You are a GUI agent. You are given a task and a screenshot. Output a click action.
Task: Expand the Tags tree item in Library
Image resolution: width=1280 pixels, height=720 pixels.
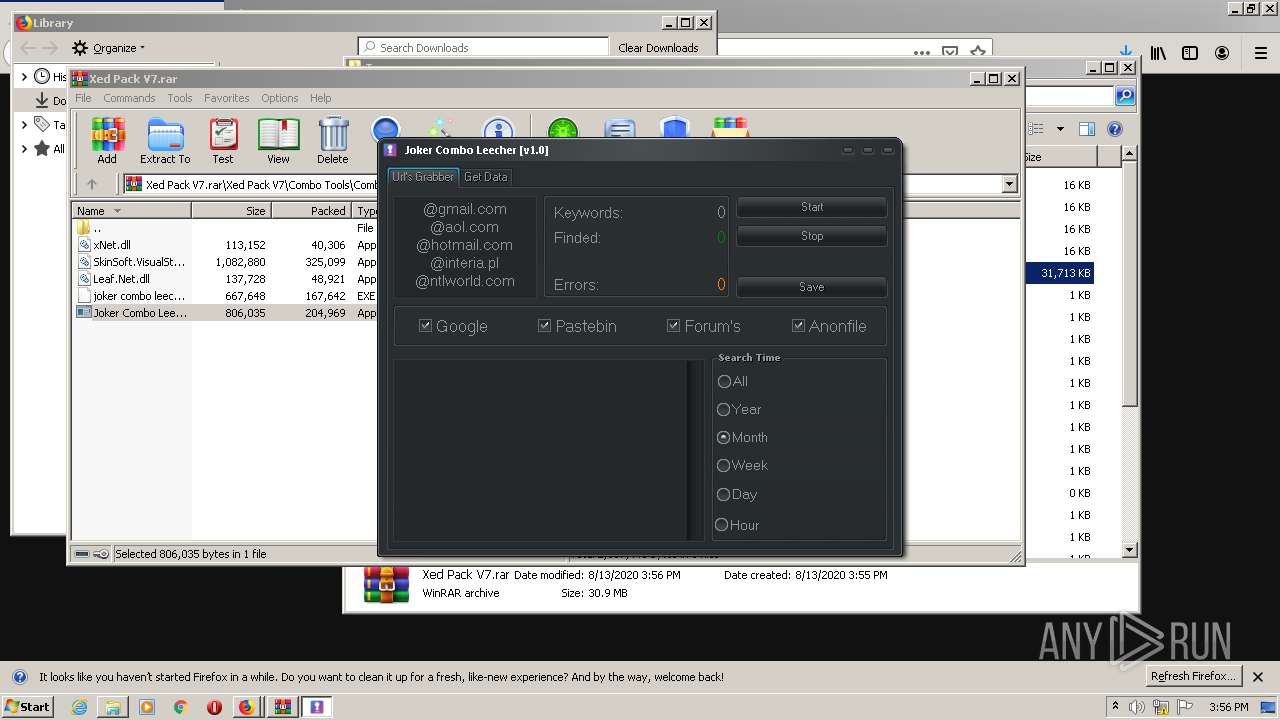pos(25,125)
